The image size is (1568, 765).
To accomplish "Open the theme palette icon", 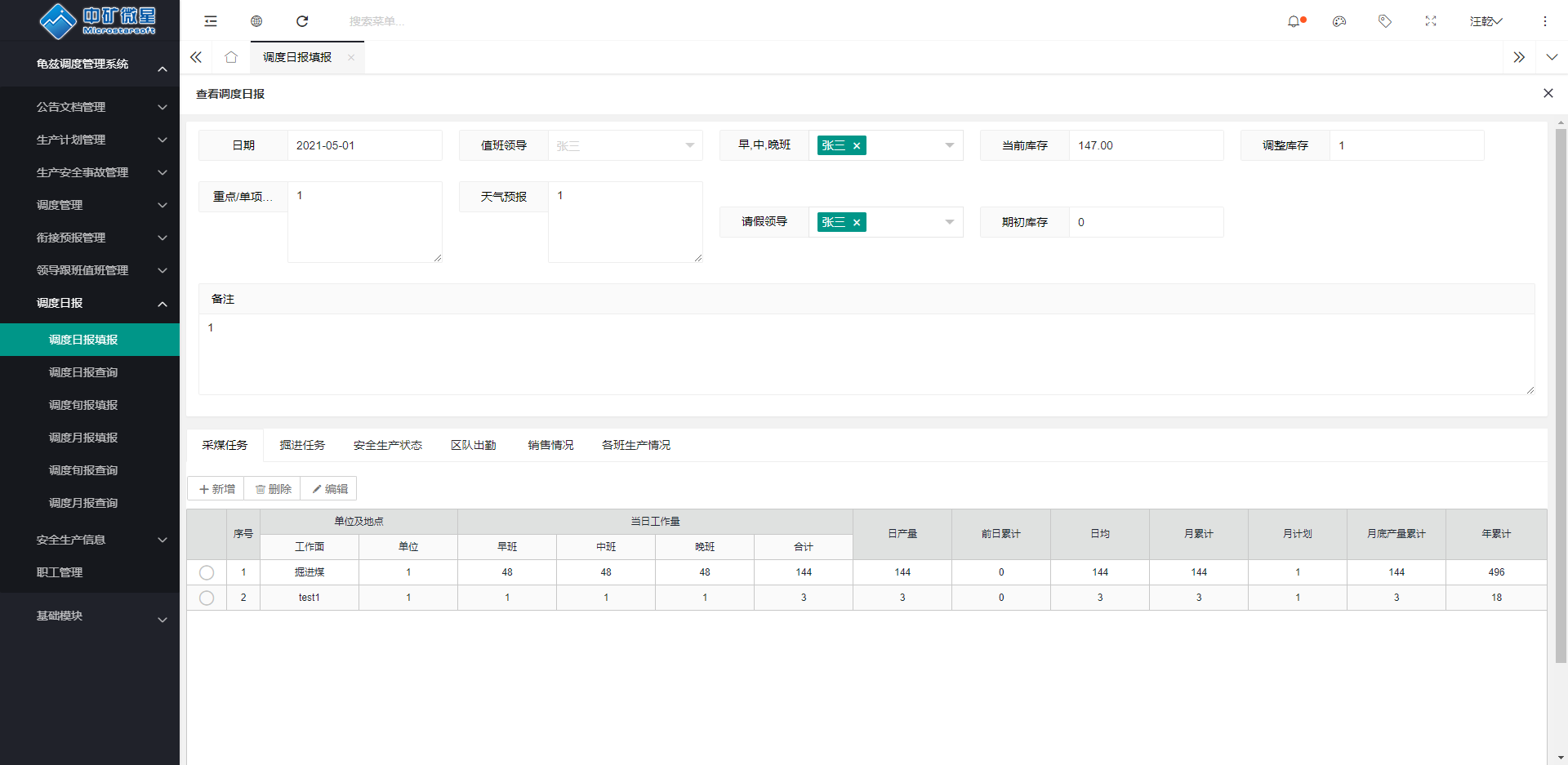I will 1339,21.
